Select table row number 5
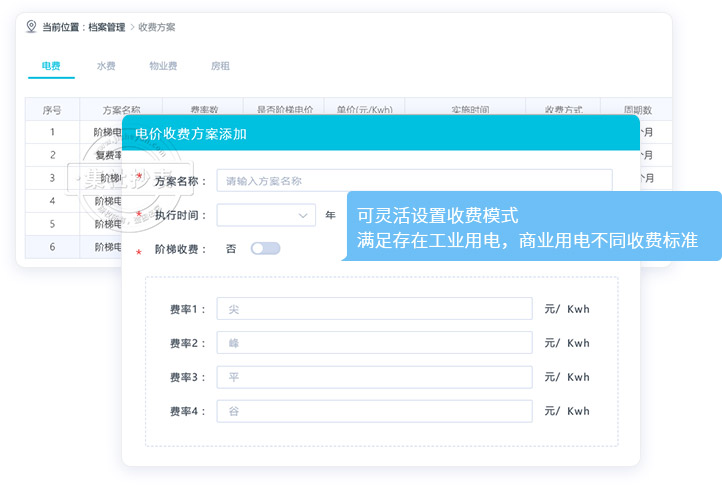The image size is (722, 485). click(52, 224)
